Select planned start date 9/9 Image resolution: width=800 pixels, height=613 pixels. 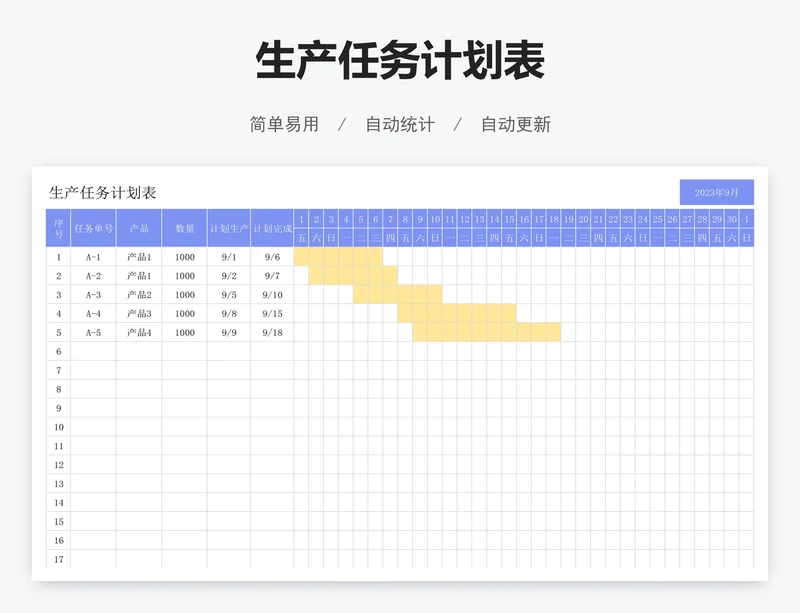pyautogui.click(x=229, y=333)
